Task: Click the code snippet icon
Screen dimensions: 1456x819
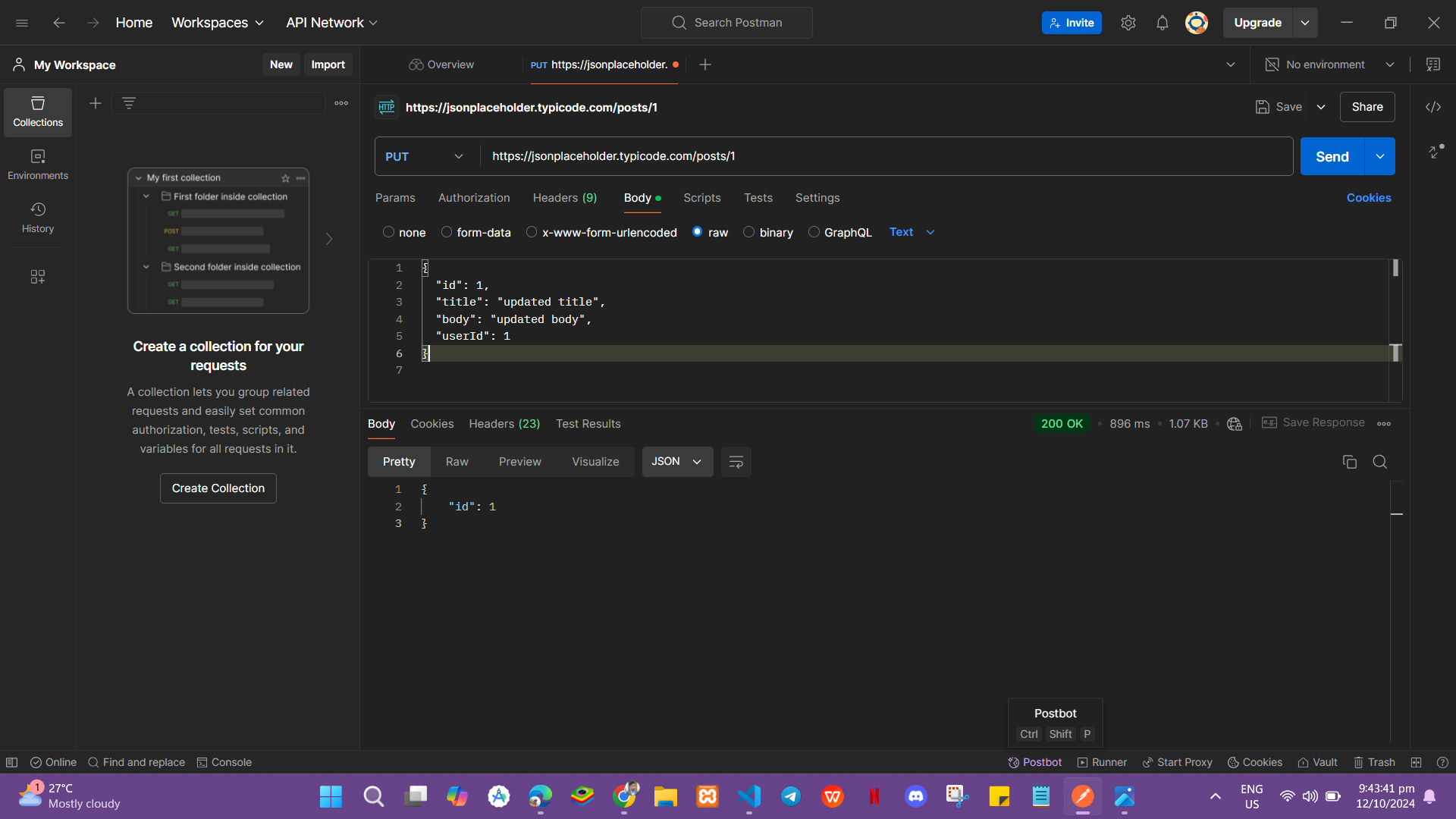Action: [1432, 107]
